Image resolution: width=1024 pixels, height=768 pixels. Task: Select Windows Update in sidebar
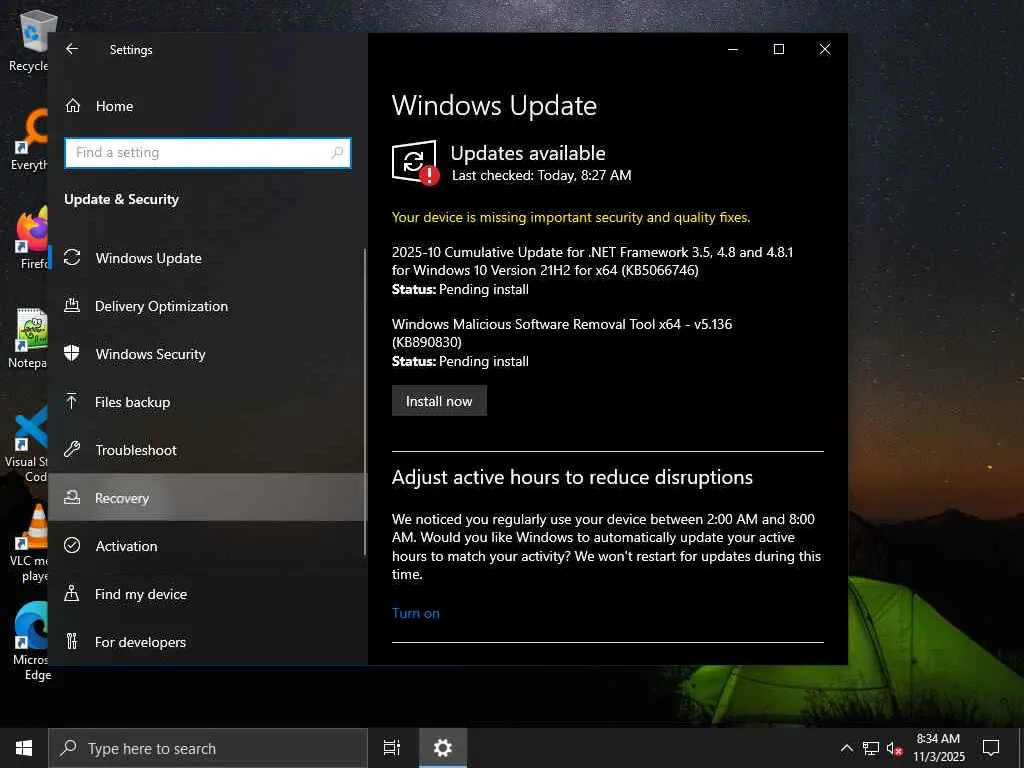[x=207, y=258]
